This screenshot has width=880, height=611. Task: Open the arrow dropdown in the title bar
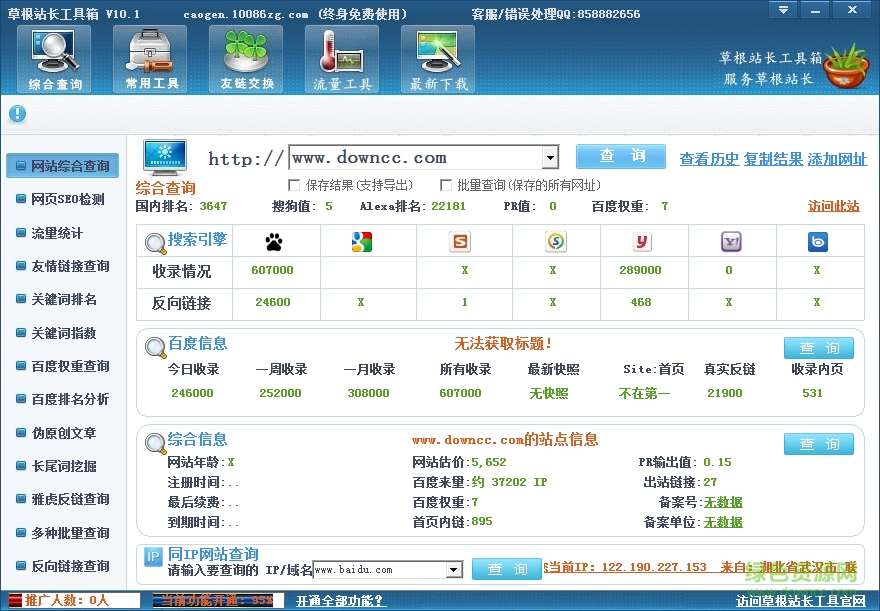(783, 10)
